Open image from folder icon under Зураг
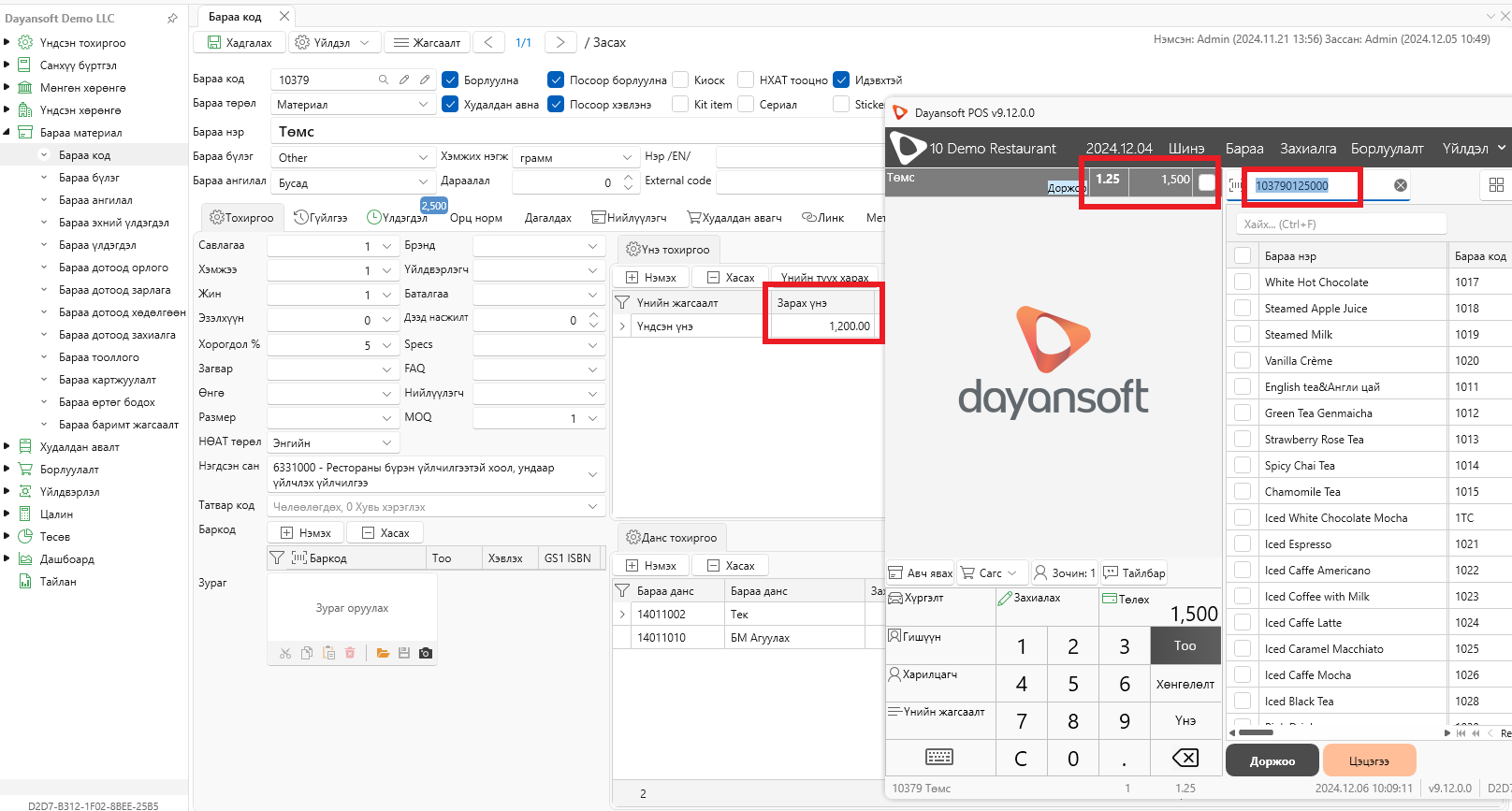Viewport: 1512px width, 811px height. coord(383,653)
